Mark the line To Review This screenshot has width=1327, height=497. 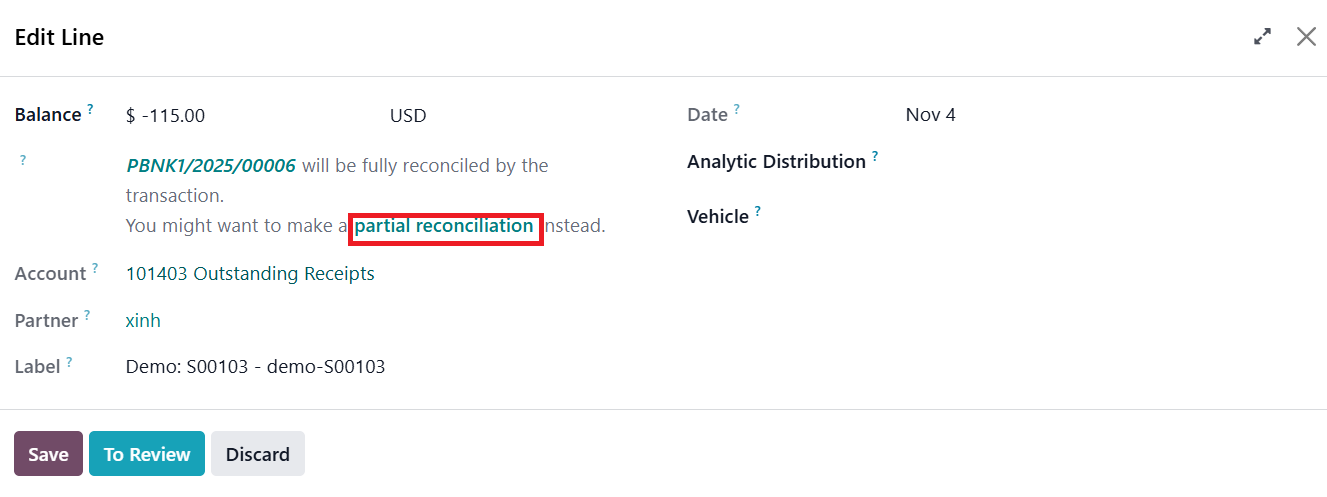[147, 454]
